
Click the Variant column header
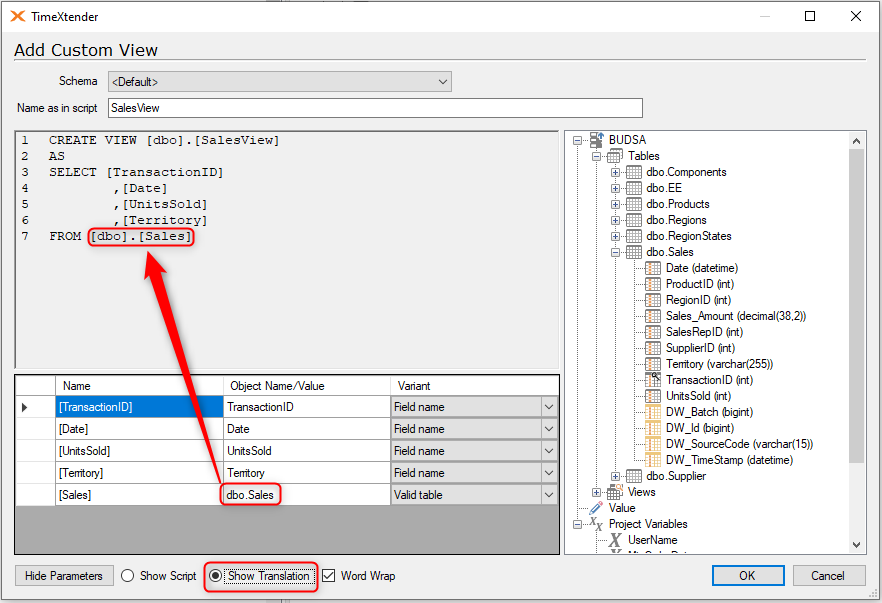(474, 386)
